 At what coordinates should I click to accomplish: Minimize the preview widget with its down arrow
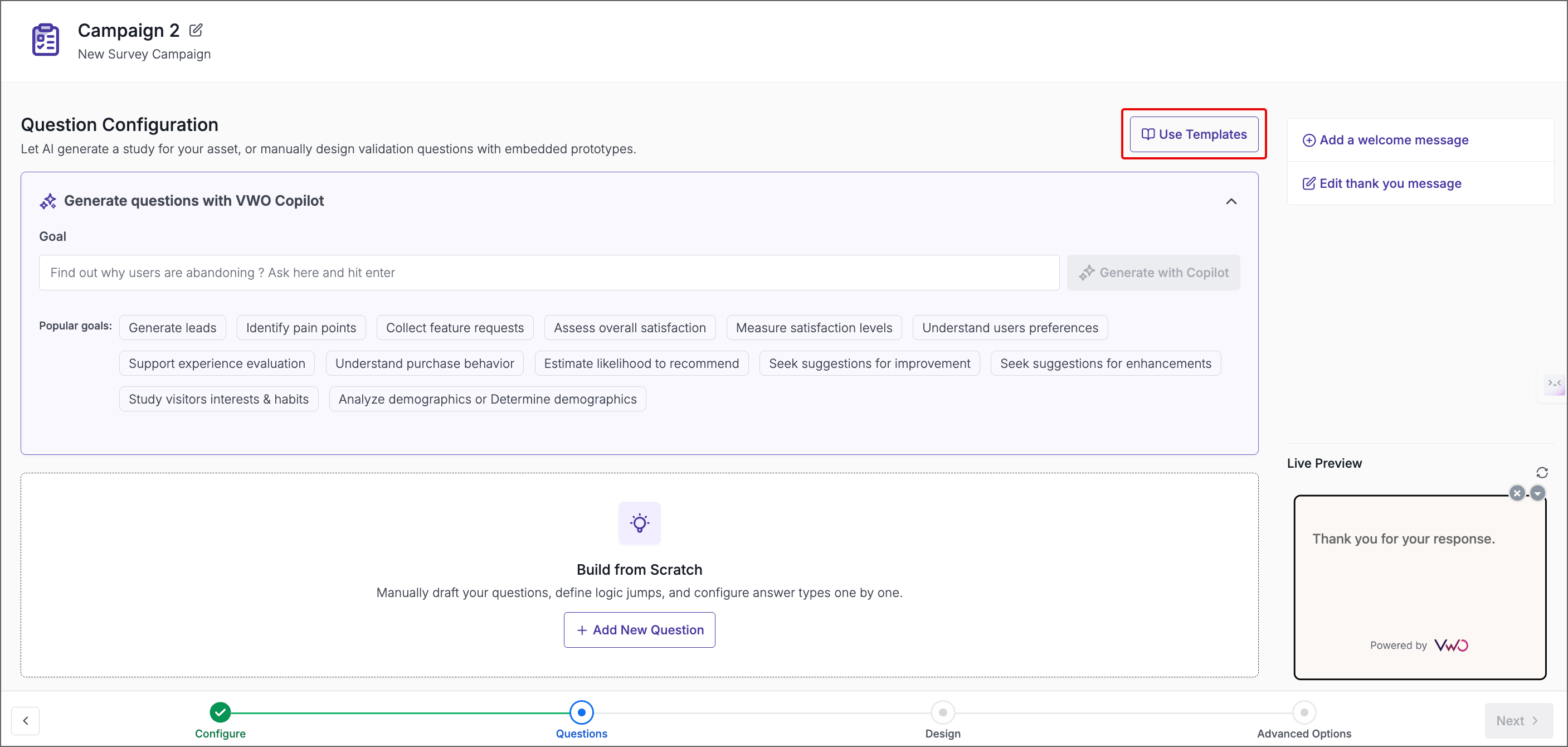(x=1538, y=493)
